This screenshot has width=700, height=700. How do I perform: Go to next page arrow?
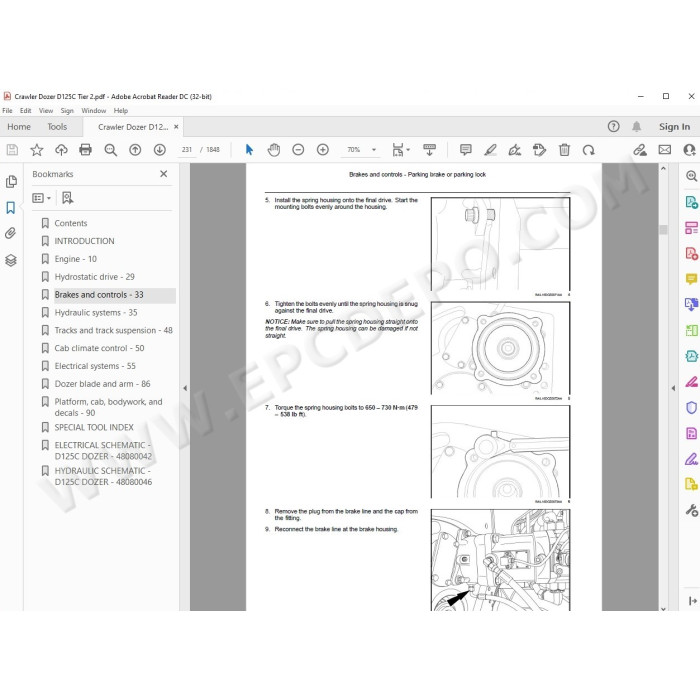tap(159, 150)
